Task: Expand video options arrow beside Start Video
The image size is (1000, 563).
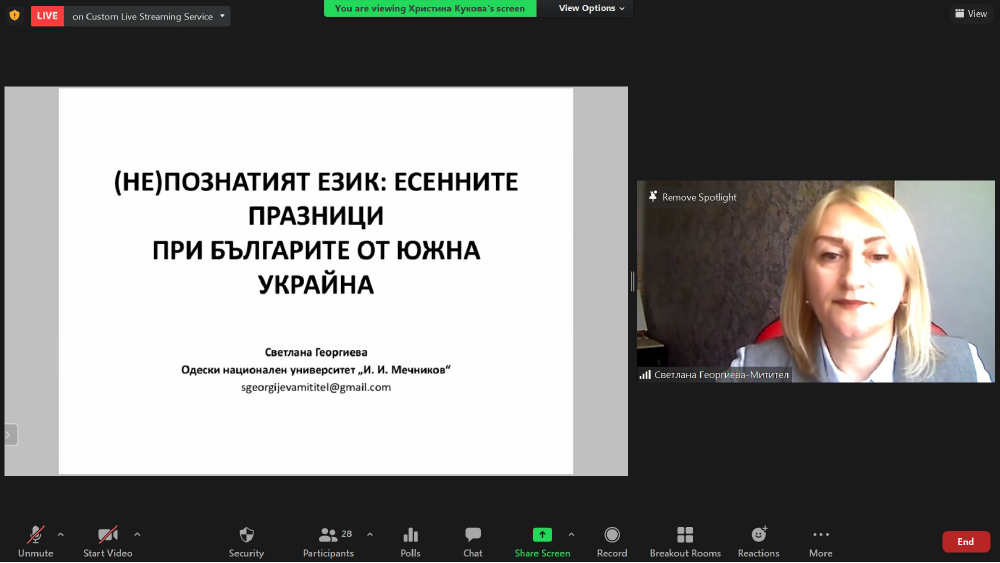Action: (x=137, y=534)
